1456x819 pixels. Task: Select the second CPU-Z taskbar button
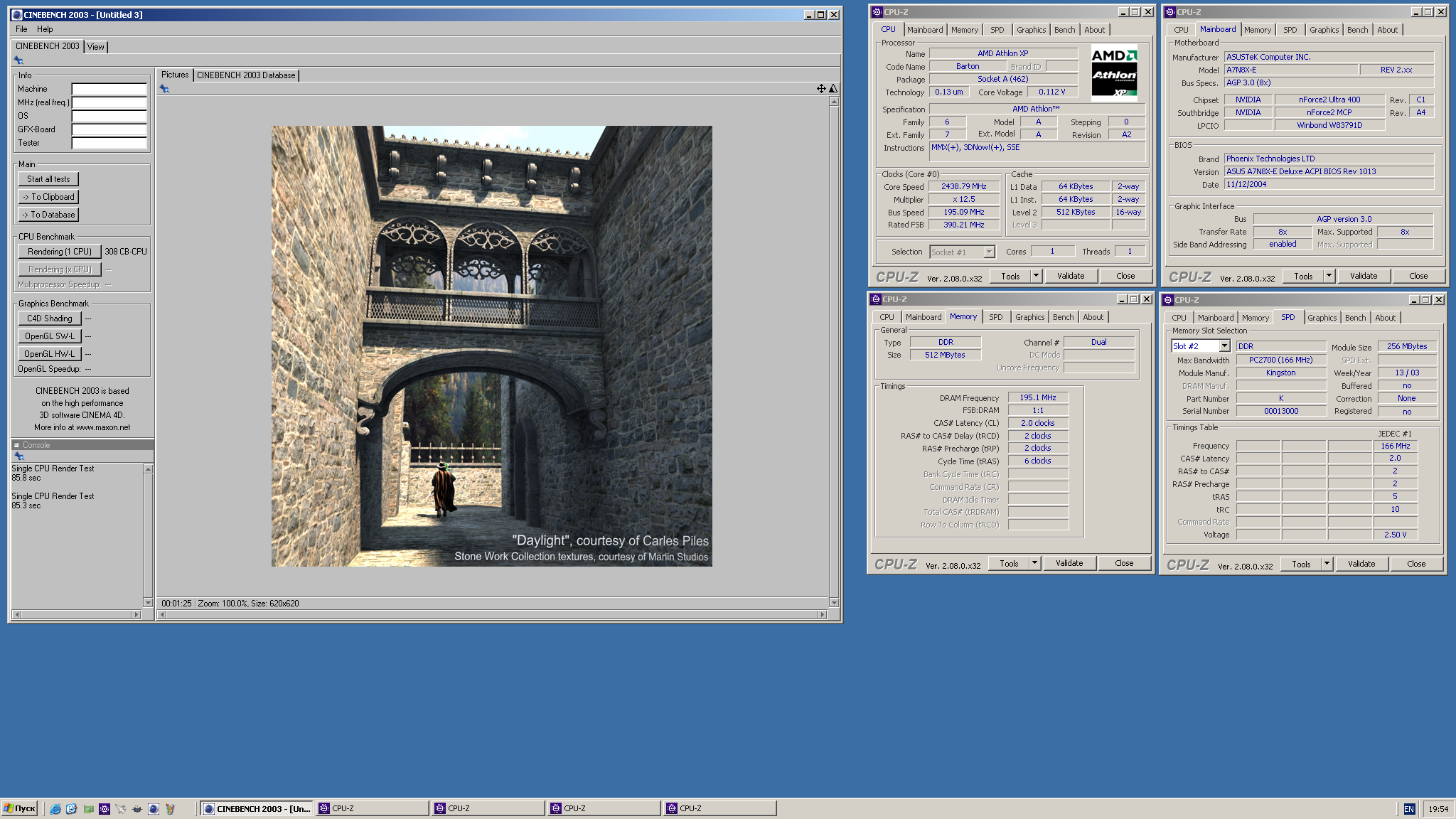point(488,808)
